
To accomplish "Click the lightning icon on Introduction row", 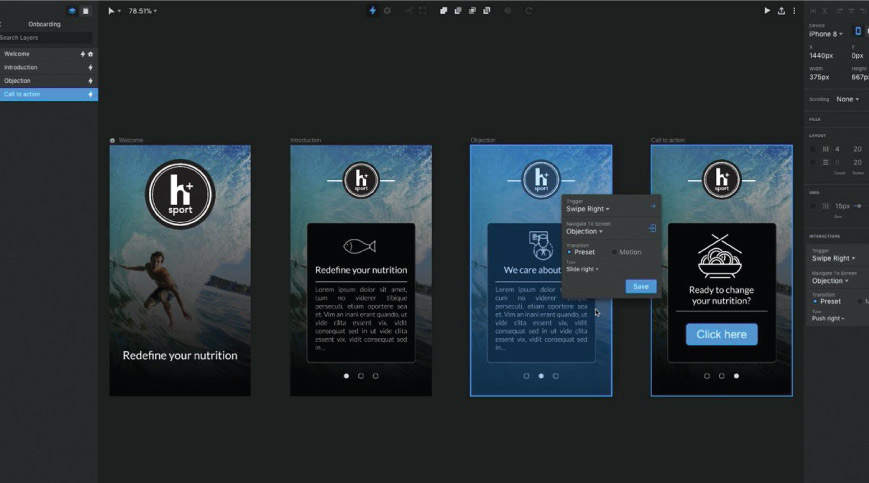I will [90, 67].
